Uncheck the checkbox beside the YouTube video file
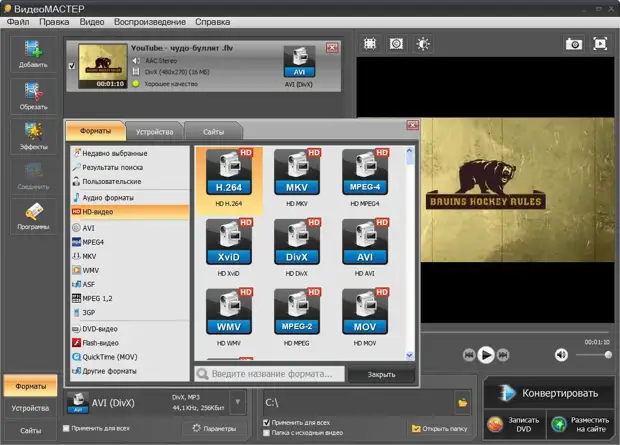Screen dimensions: 620x445 tap(70, 67)
